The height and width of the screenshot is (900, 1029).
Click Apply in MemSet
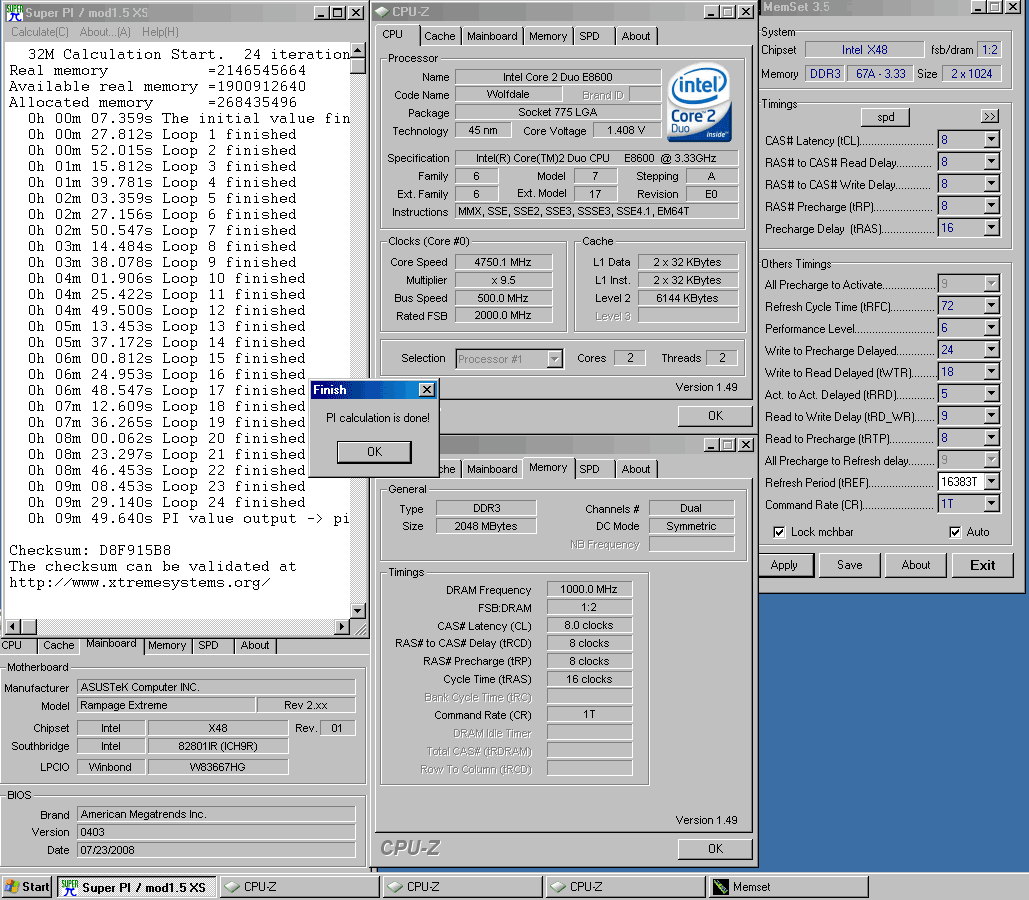pos(785,565)
